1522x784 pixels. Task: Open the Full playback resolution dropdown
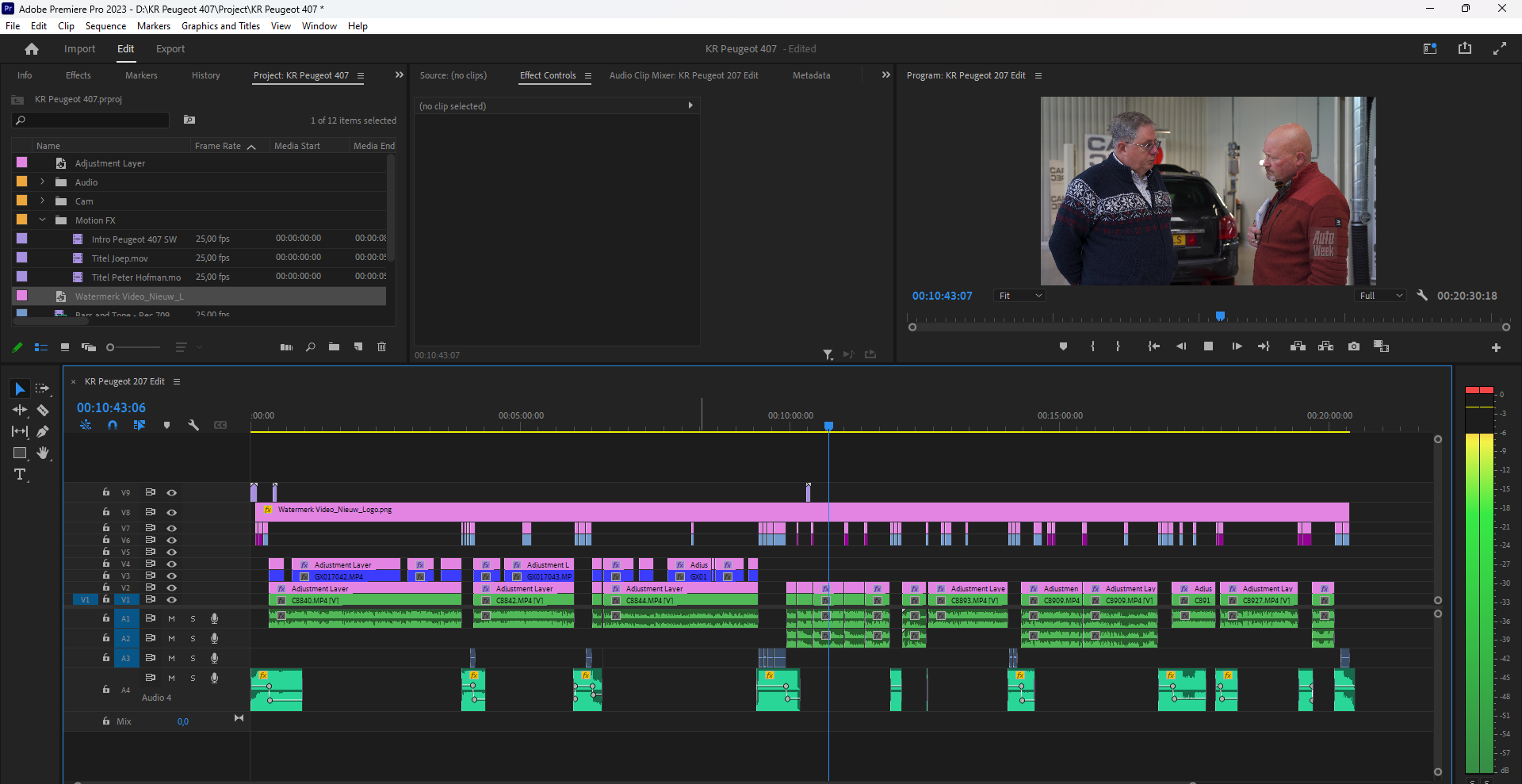[x=1380, y=295]
